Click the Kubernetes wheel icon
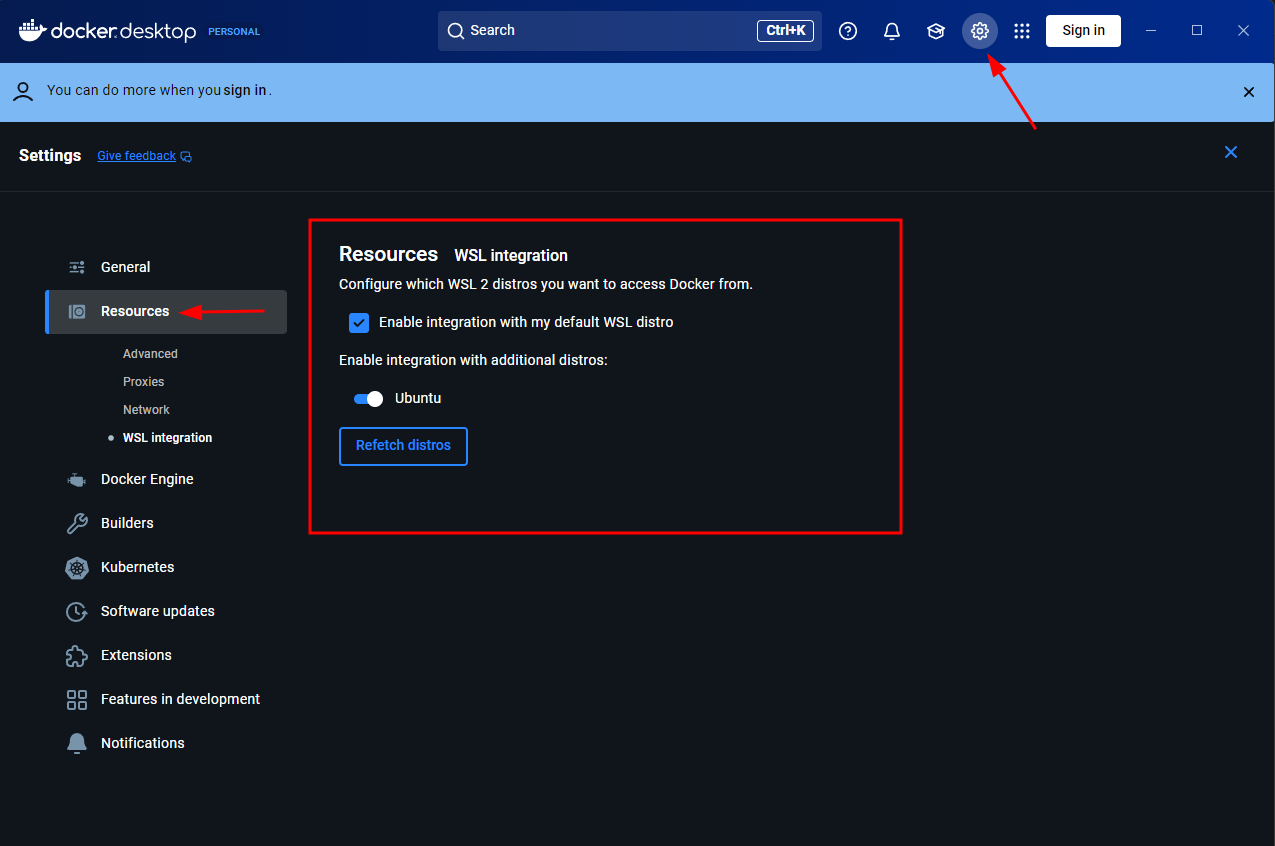Screen dimensions: 1275x846 pos(77,568)
